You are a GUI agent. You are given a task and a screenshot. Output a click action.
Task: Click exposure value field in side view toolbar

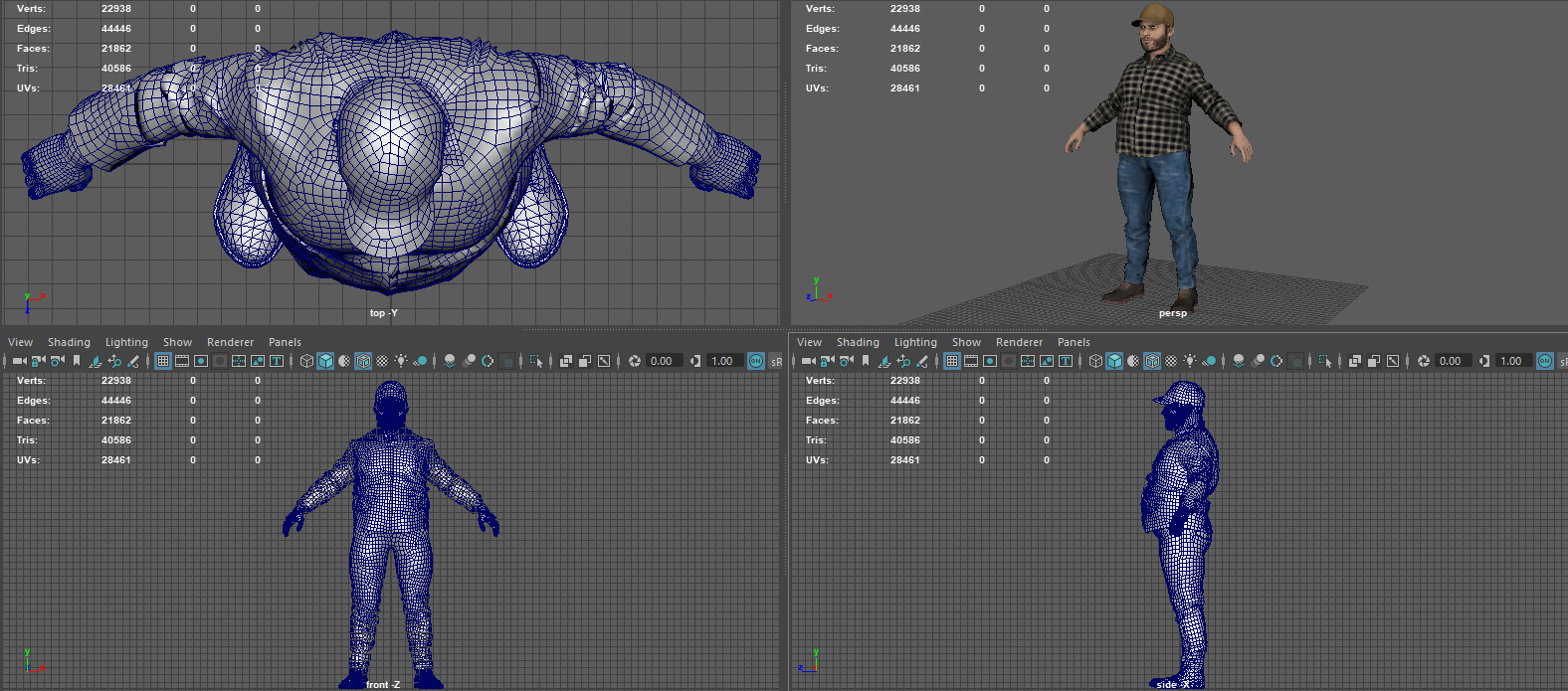click(1451, 361)
